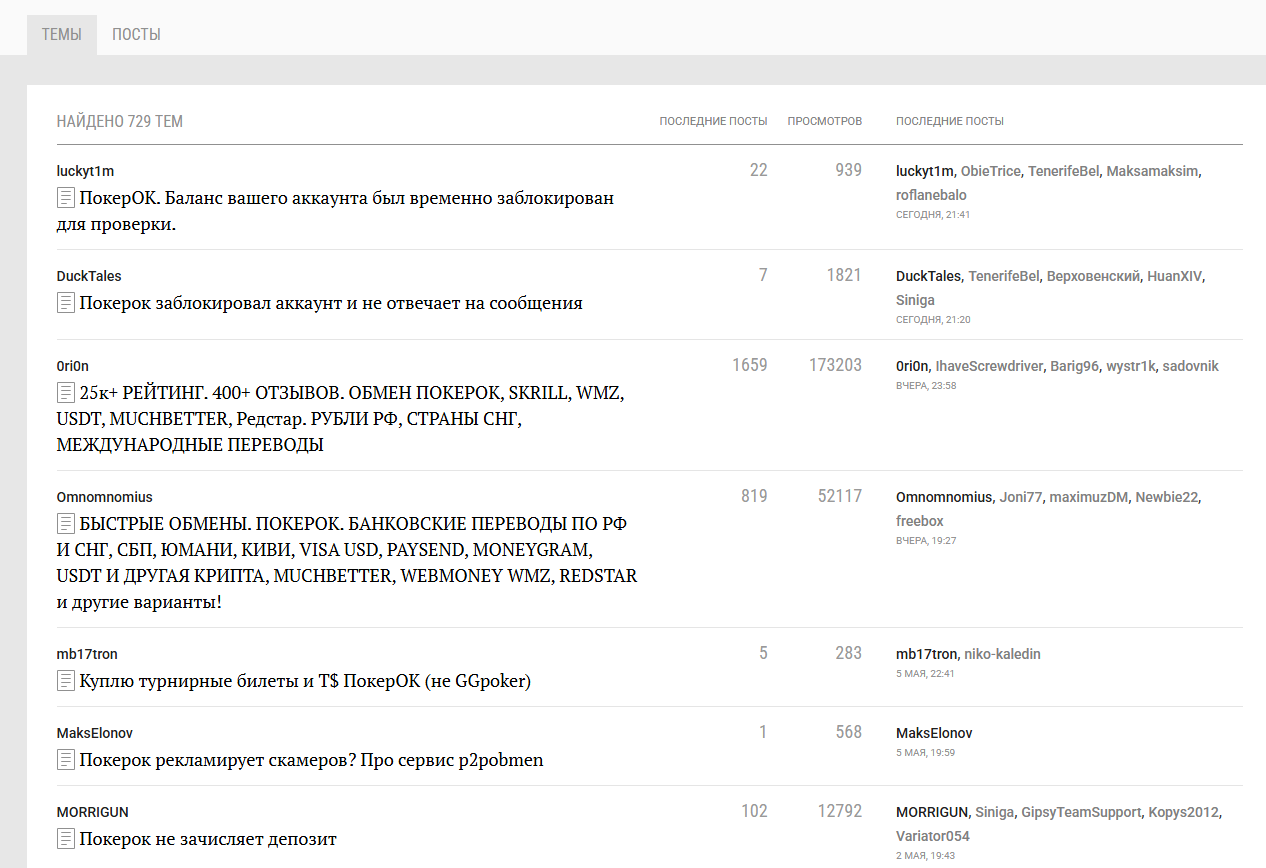Click document icon beside 'ПокерОК. Баланс вашего аккаунта' topic

tap(66, 198)
